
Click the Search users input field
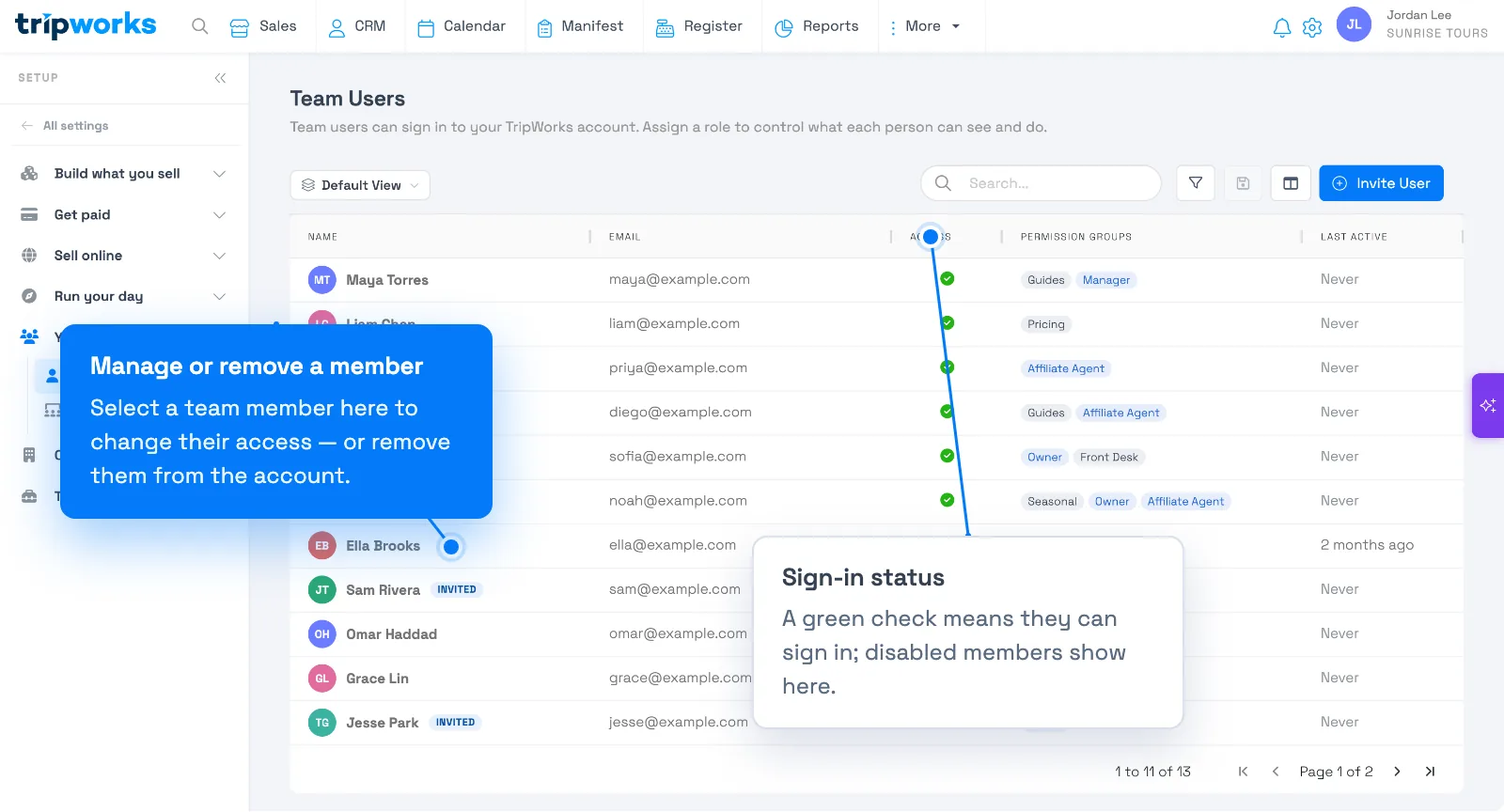1042,183
